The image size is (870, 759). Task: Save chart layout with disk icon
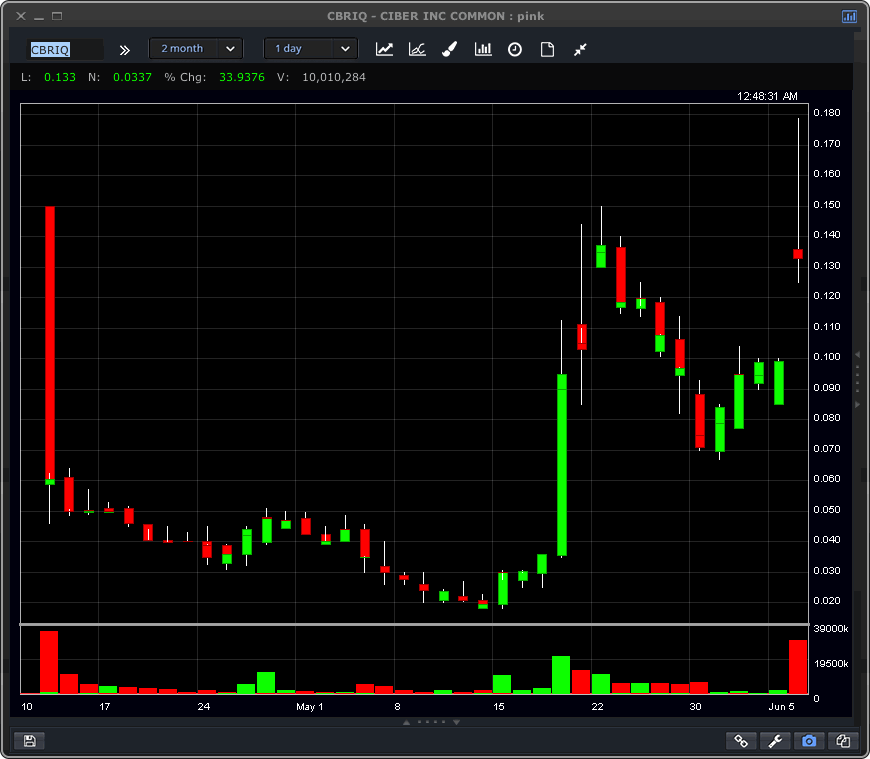[29, 740]
